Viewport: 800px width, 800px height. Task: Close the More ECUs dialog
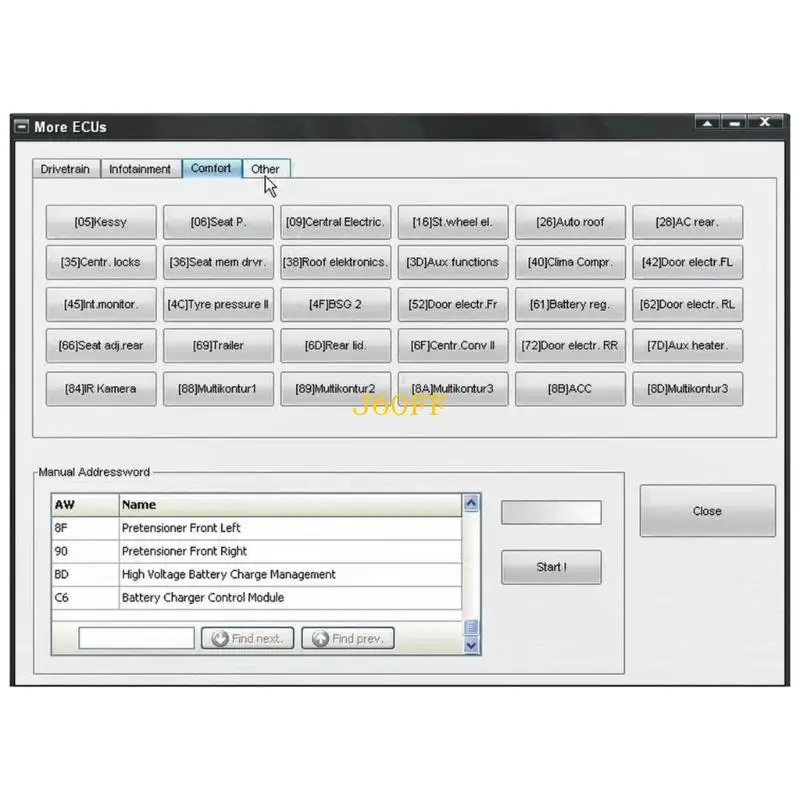tap(706, 510)
